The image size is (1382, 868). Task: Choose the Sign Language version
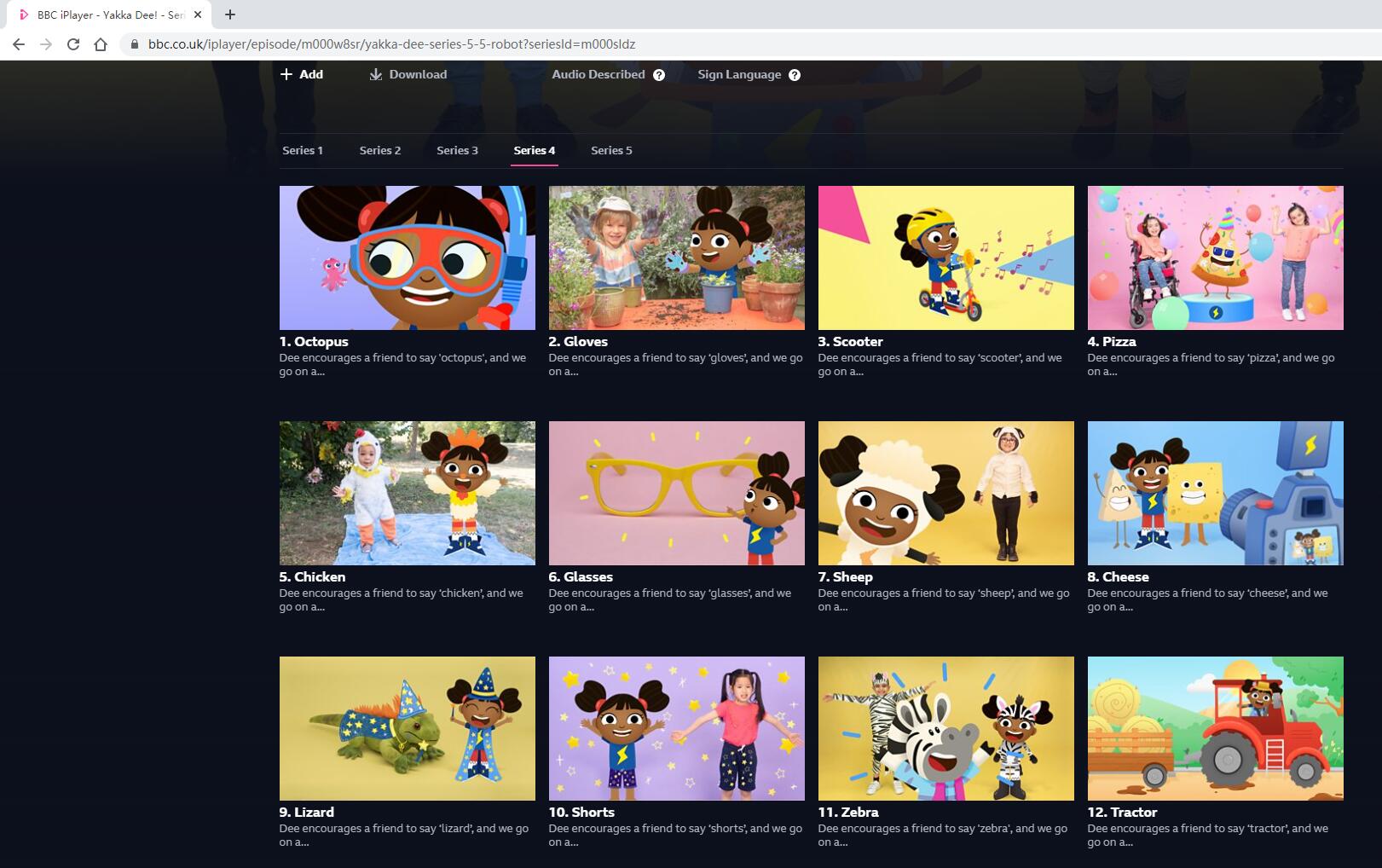point(739,74)
